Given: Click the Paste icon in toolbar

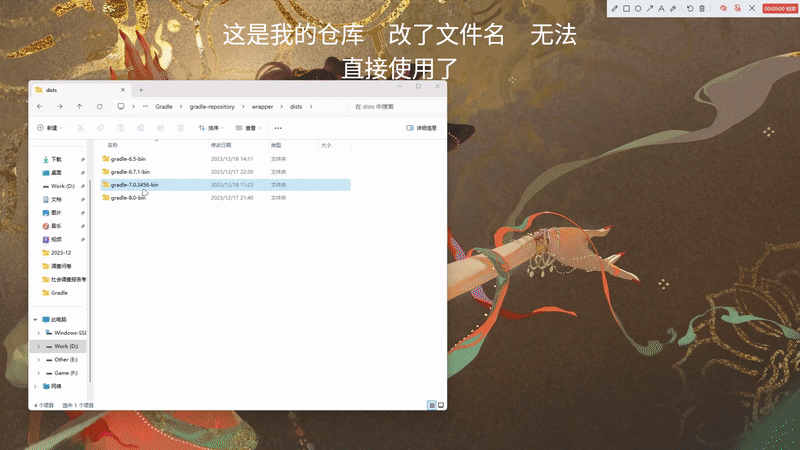Looking at the screenshot, I should click(x=120, y=128).
